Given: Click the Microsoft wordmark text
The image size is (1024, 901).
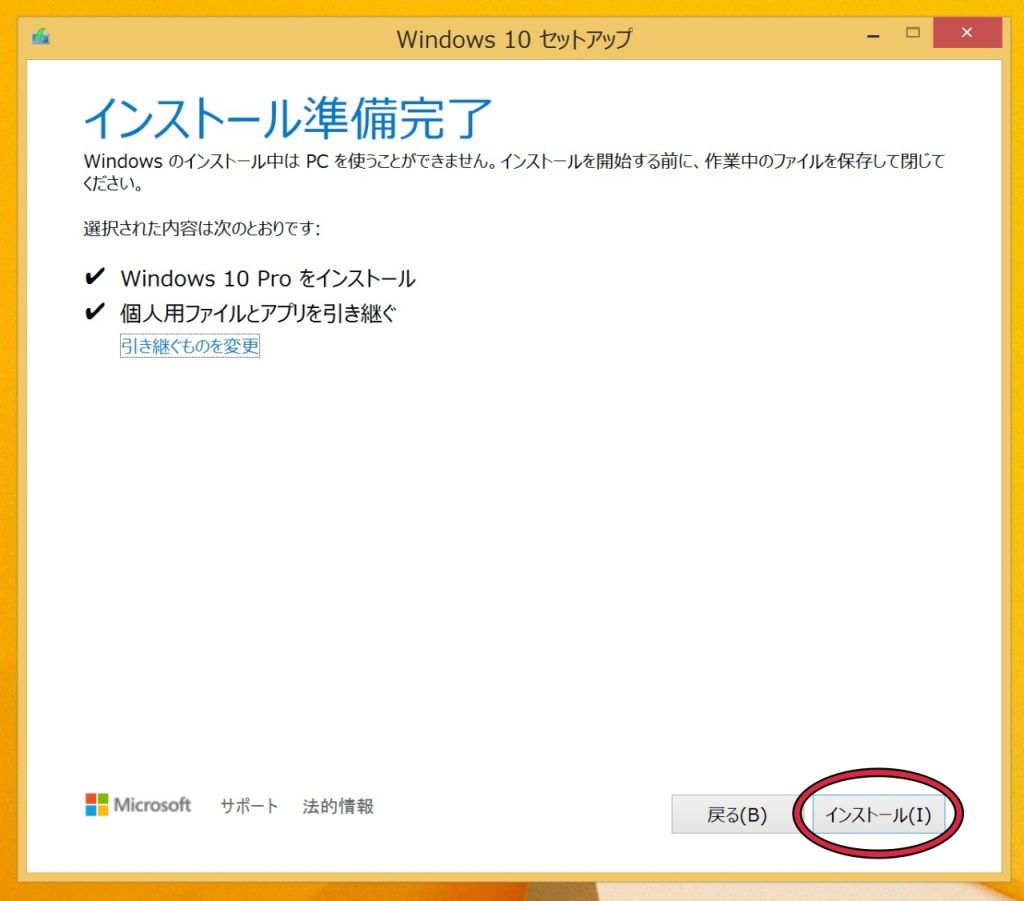Looking at the screenshot, I should [152, 805].
